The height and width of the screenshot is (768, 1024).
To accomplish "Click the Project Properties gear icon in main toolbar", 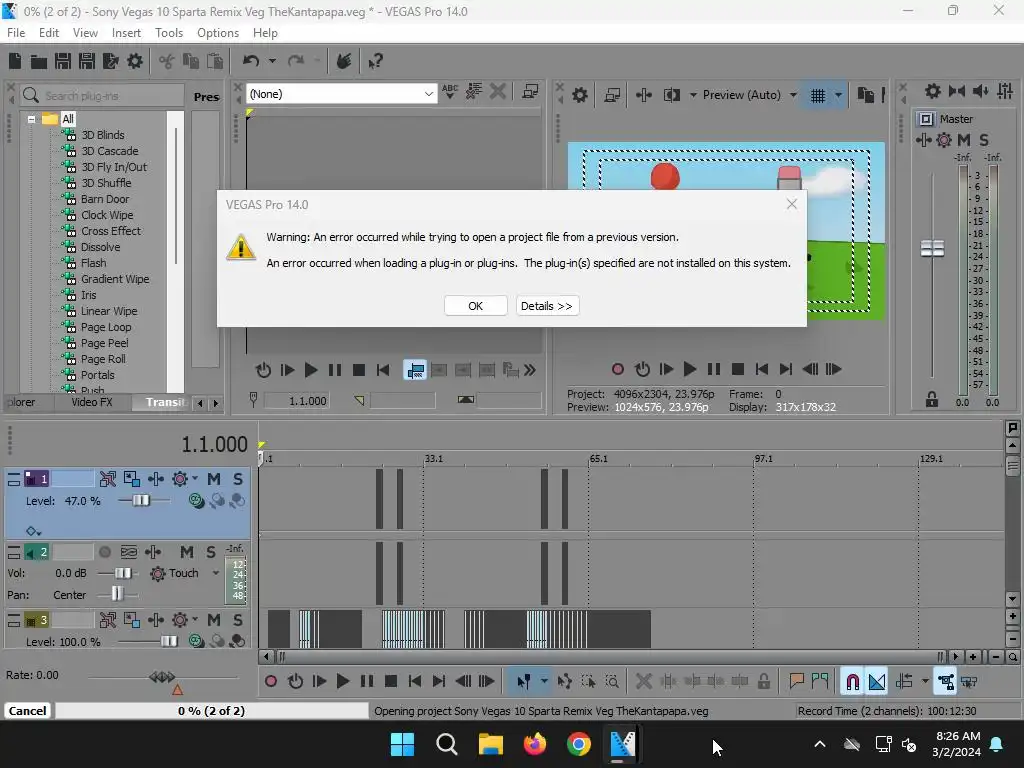I will coord(135,61).
